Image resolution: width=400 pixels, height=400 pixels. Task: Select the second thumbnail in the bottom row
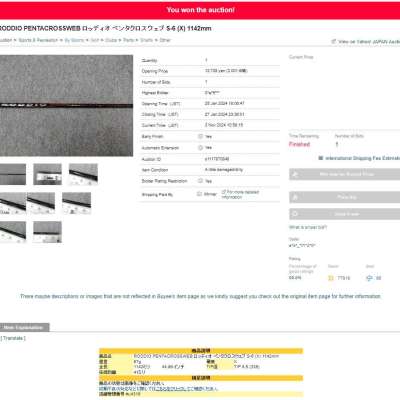[48, 232]
